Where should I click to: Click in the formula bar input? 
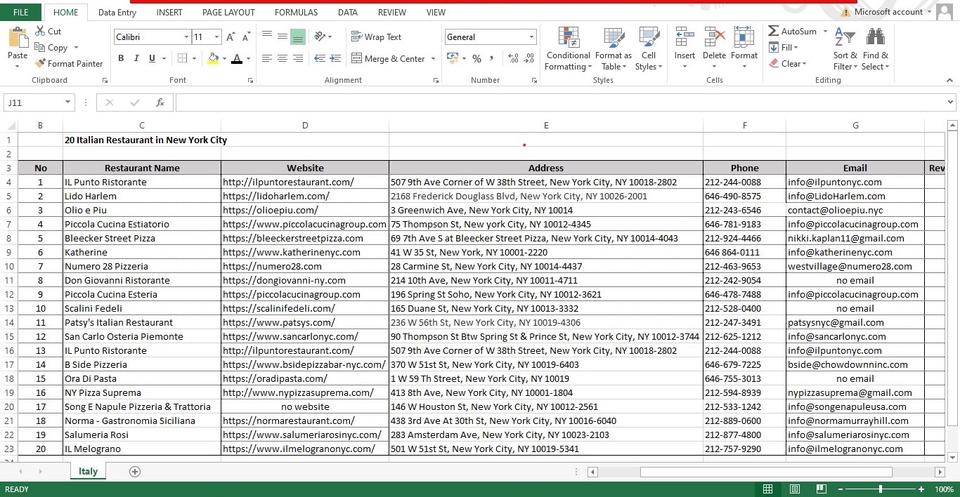point(559,102)
